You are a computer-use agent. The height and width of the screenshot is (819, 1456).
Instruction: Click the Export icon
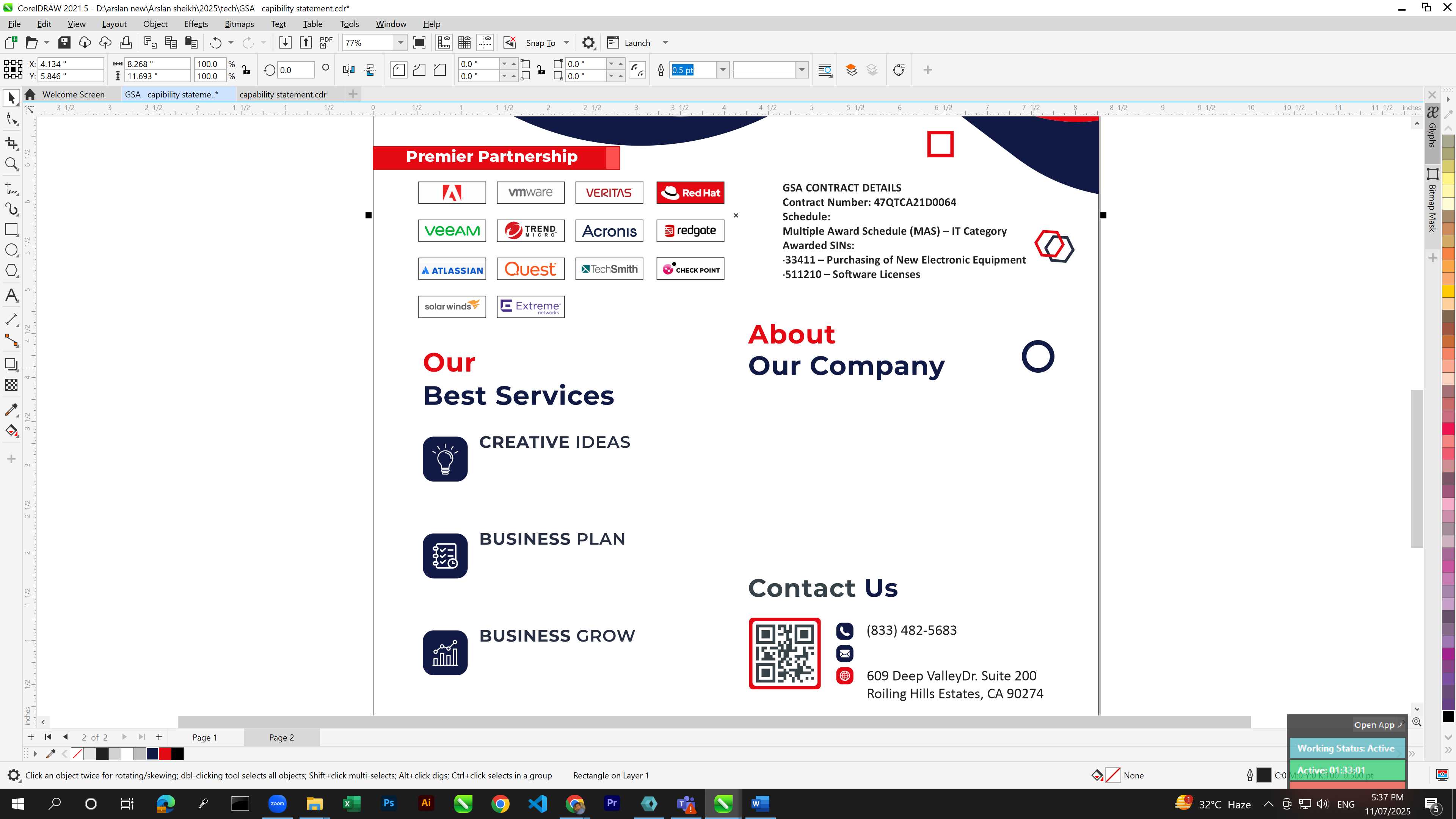coord(306,42)
